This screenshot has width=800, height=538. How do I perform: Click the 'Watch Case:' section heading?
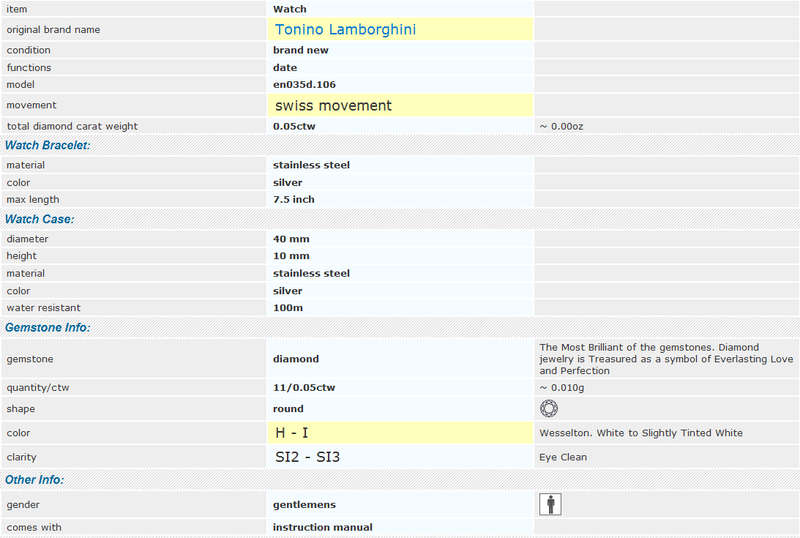point(39,219)
